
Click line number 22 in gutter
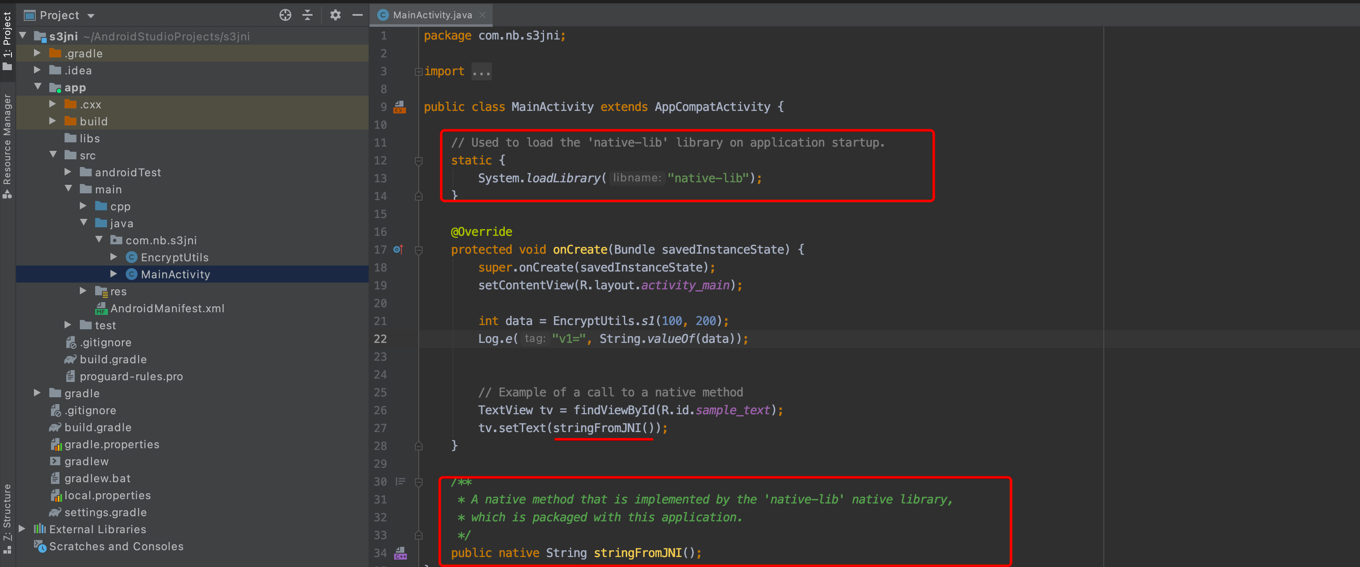(x=381, y=339)
